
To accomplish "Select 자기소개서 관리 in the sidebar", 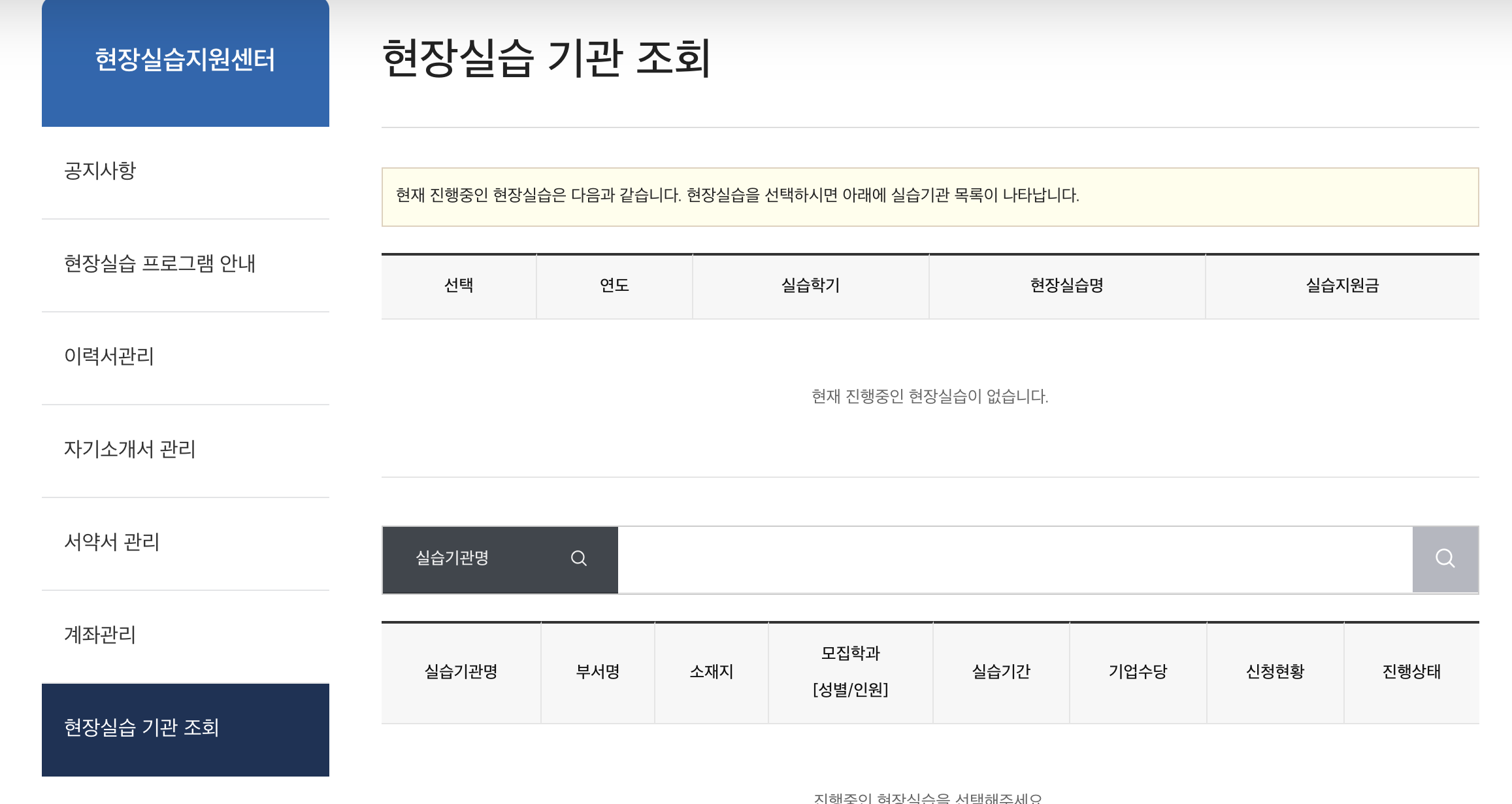I will coord(129,450).
